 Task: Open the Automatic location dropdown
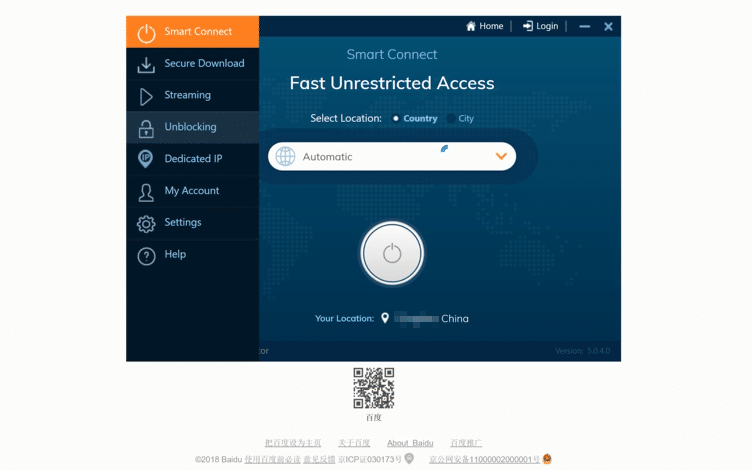click(392, 156)
